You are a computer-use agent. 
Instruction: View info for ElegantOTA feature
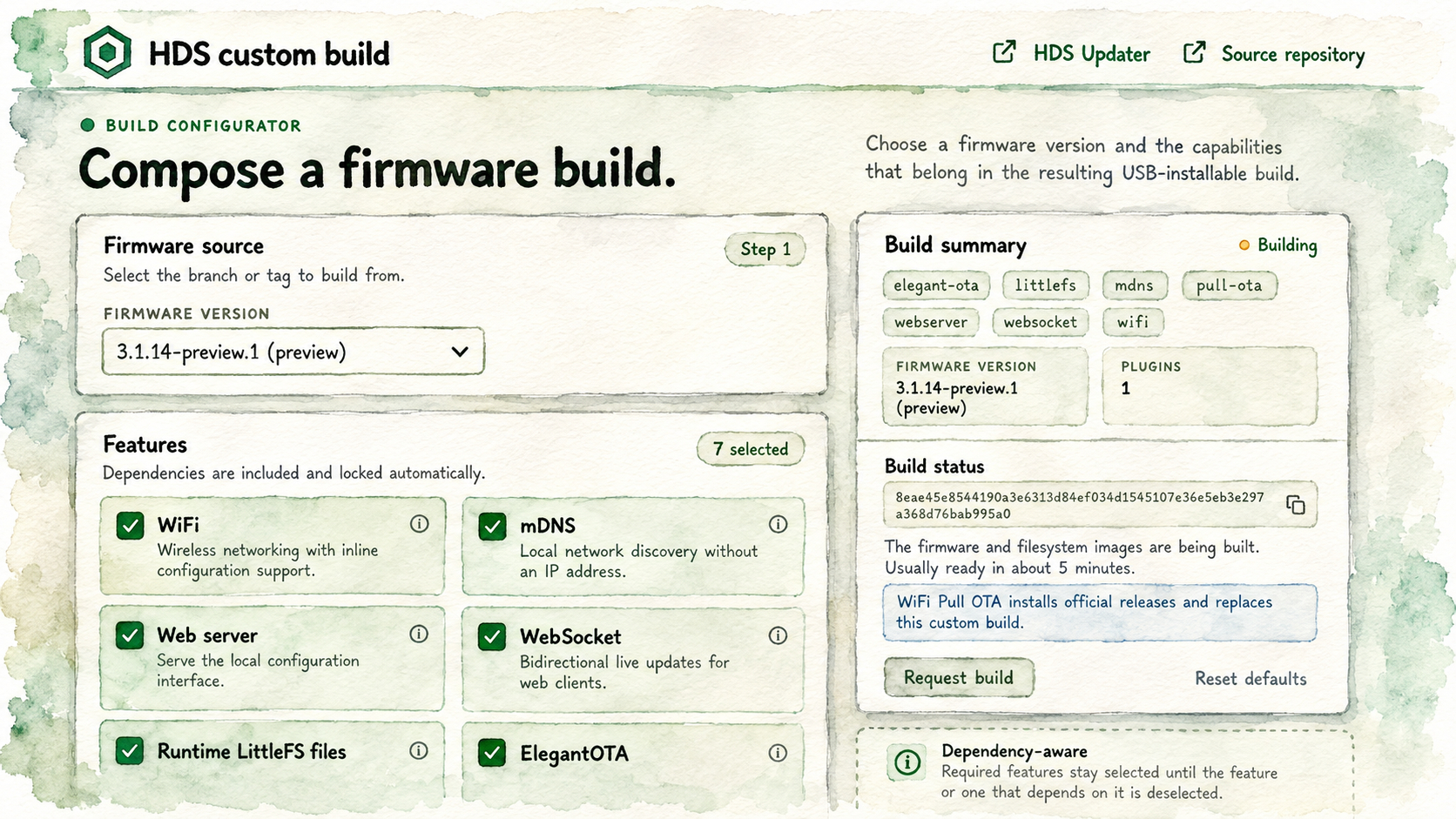coord(778,753)
